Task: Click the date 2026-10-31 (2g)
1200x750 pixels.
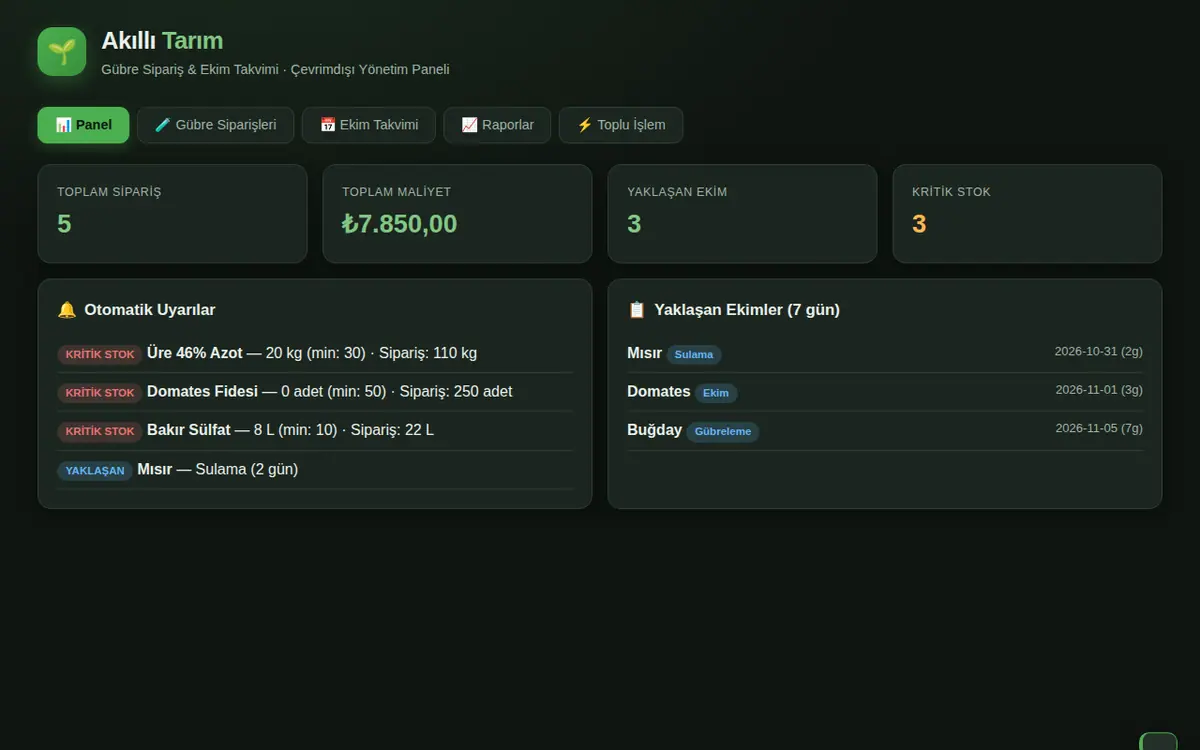Action: pyautogui.click(x=1099, y=352)
